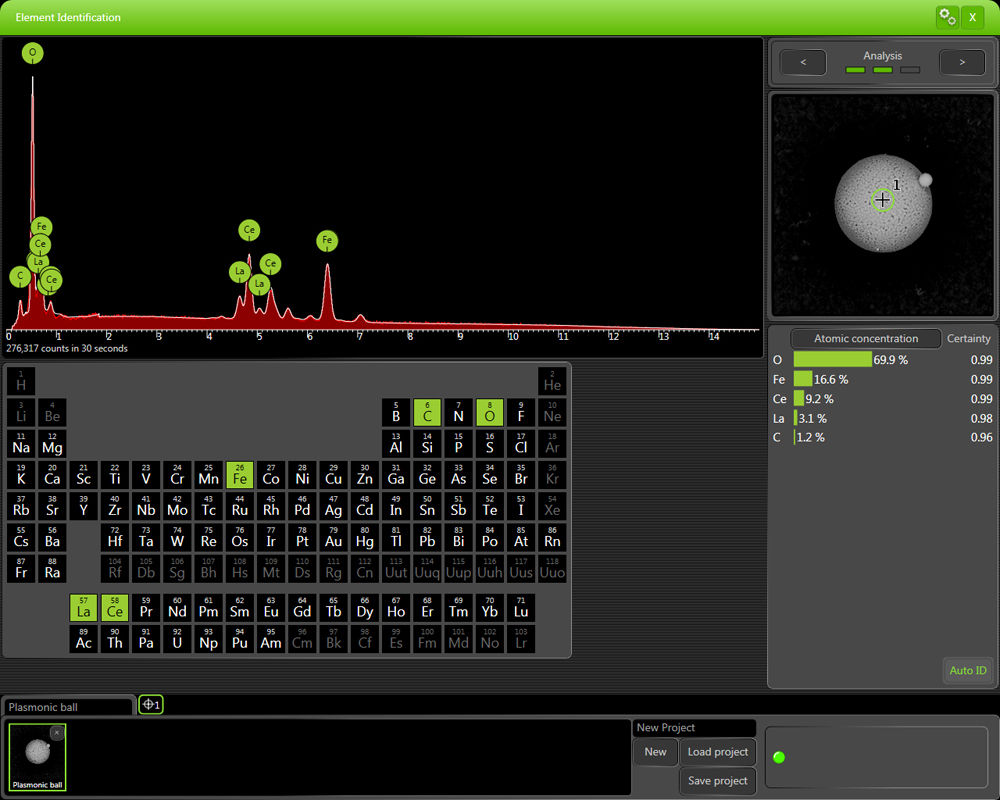This screenshot has width=1000, height=800.
Task: Go to next analysis with right arrow
Action: pyautogui.click(x=962, y=63)
